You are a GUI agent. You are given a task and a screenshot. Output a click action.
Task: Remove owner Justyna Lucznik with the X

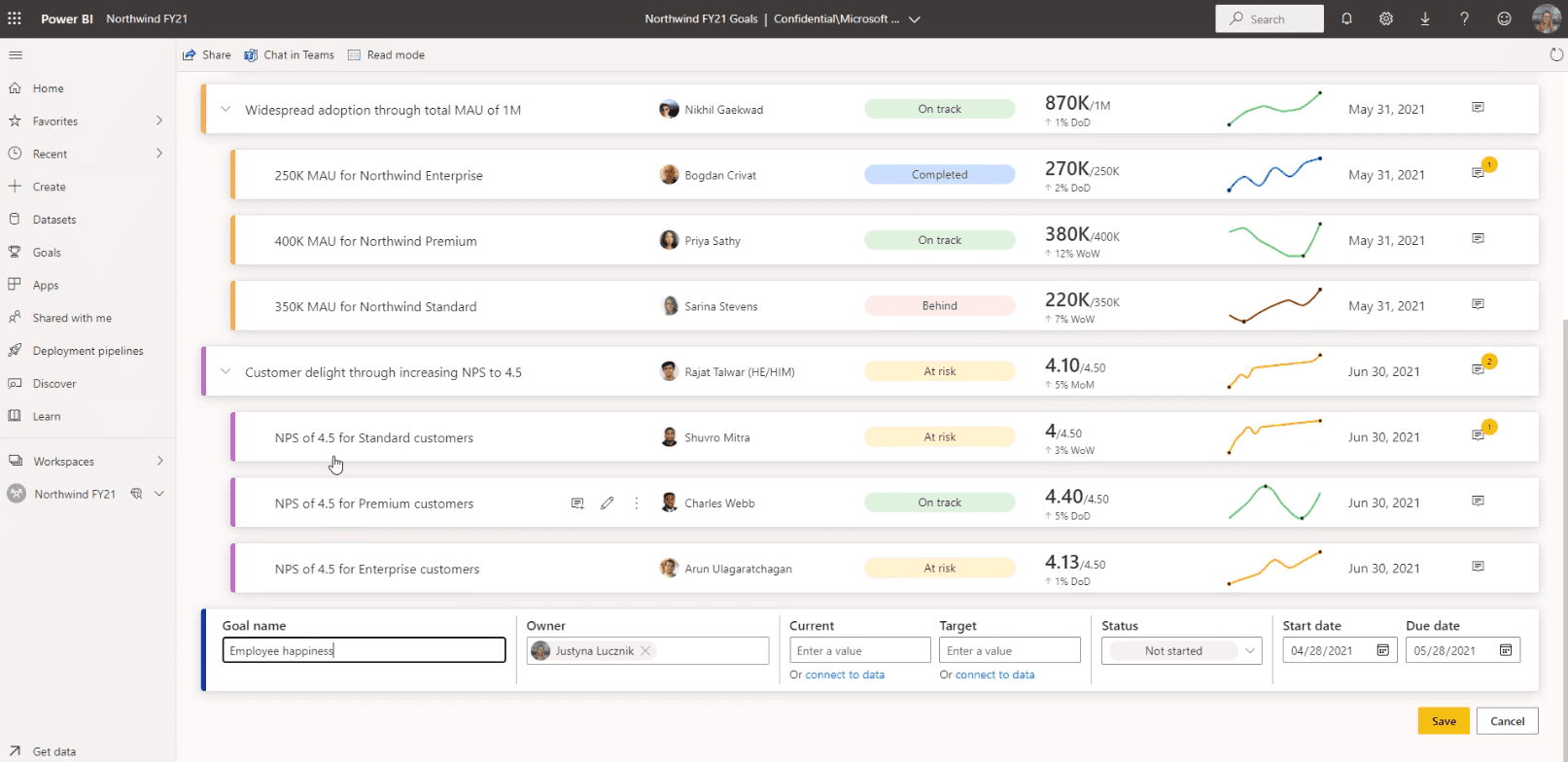pyautogui.click(x=645, y=651)
